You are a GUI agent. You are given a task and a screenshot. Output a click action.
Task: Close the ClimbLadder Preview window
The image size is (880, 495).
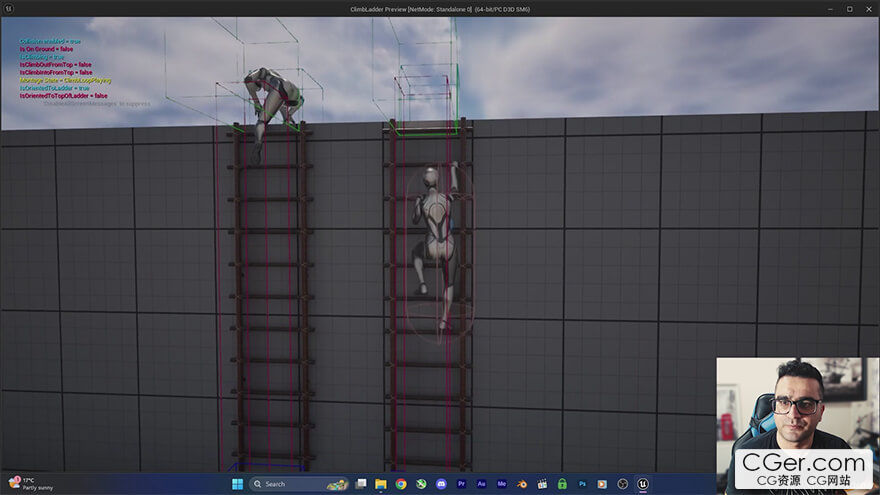tap(869, 8)
